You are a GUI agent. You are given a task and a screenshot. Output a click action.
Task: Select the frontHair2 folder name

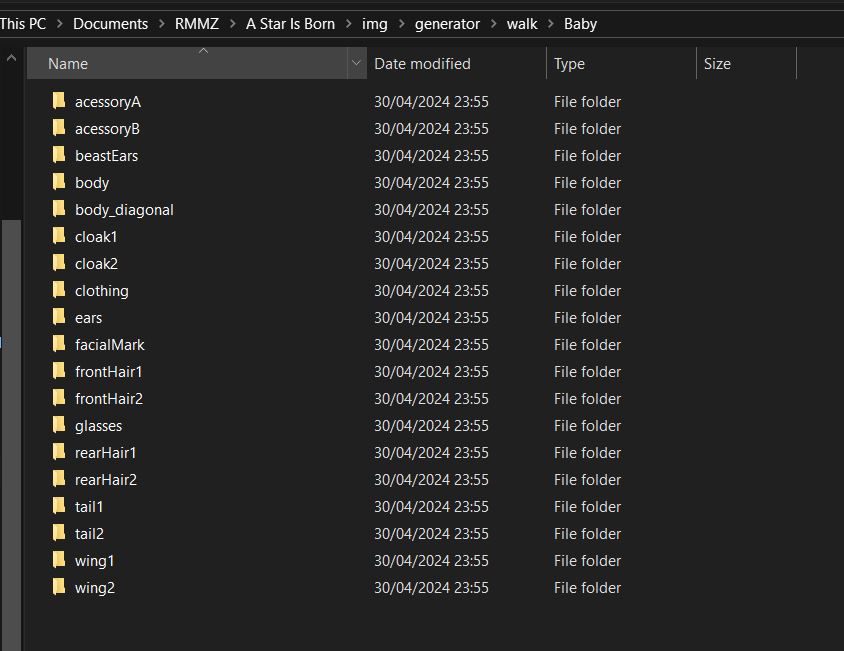(109, 398)
